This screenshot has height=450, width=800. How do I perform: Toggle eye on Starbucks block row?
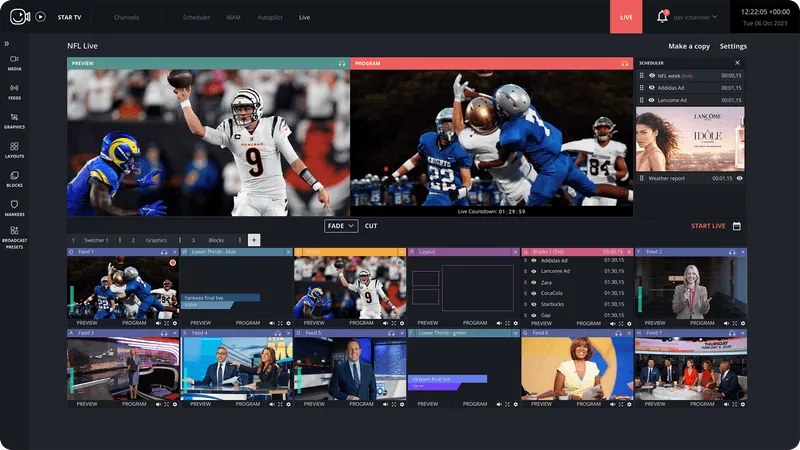point(534,304)
